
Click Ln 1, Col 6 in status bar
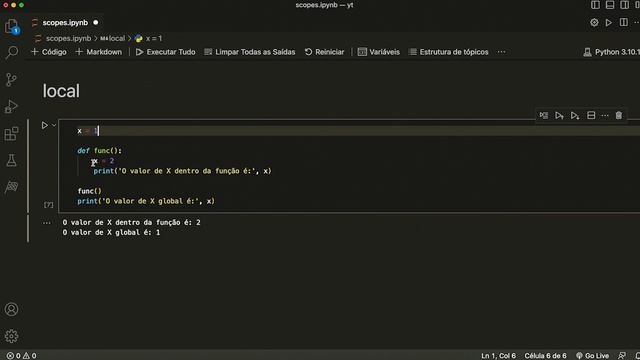pos(498,356)
